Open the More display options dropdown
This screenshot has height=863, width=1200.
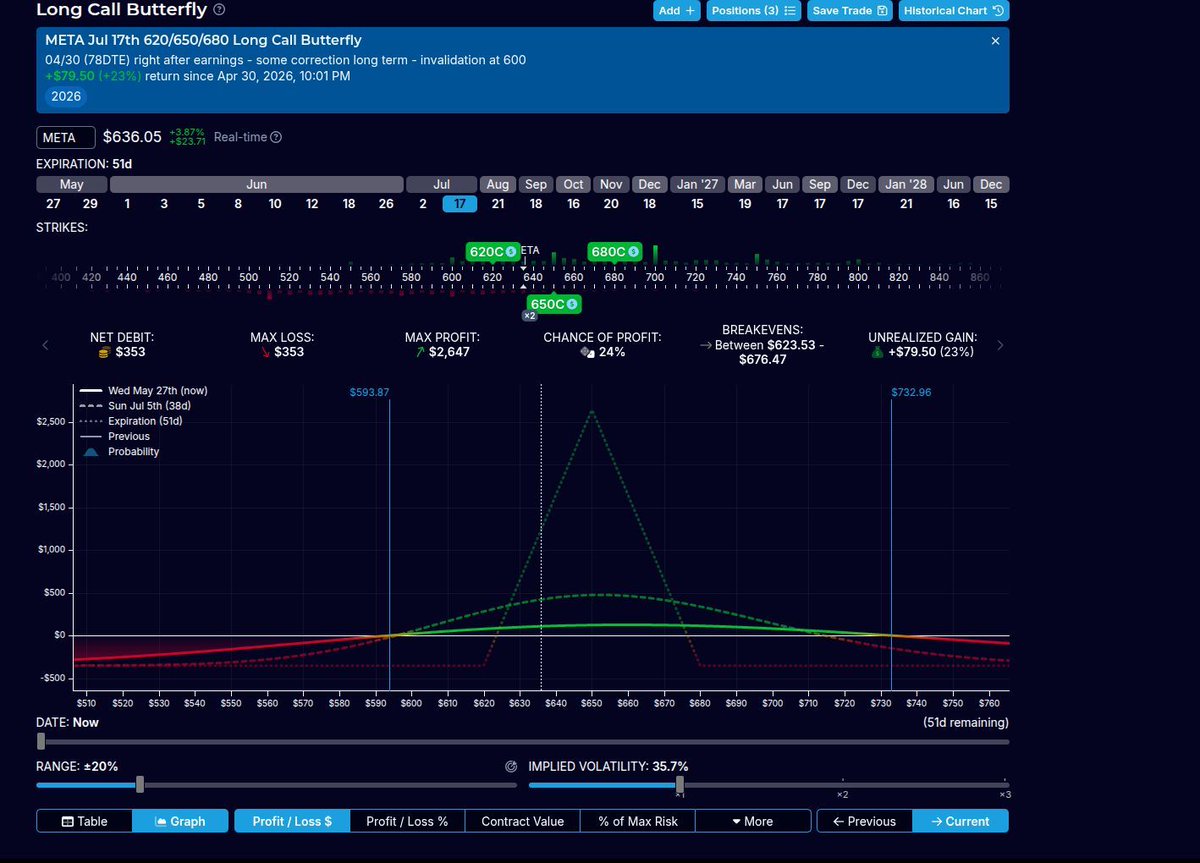pos(752,821)
